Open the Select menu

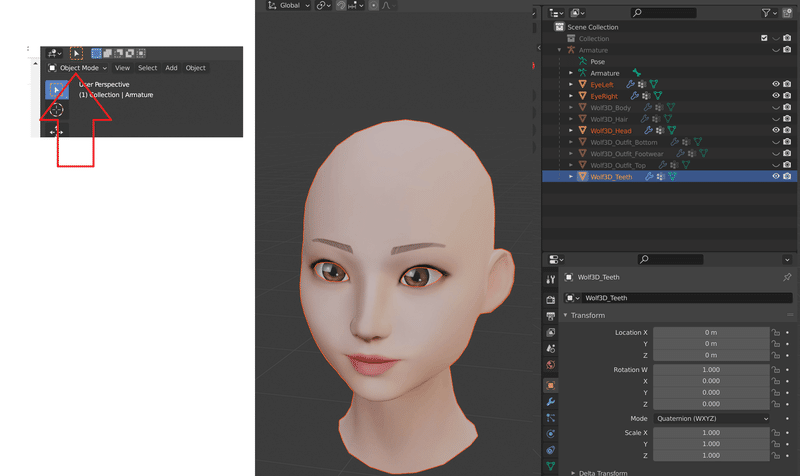tap(147, 68)
